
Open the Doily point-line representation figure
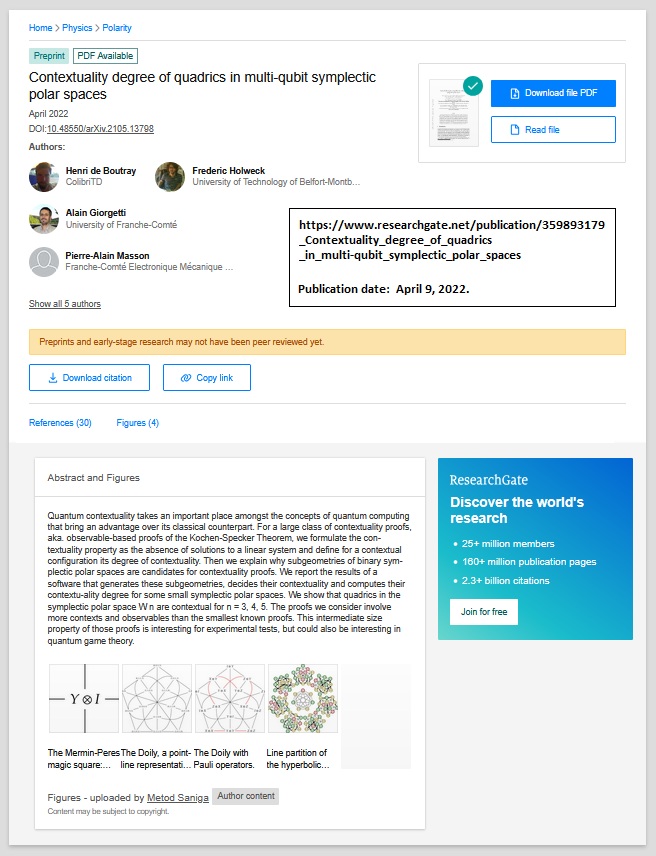pyautogui.click(x=157, y=699)
